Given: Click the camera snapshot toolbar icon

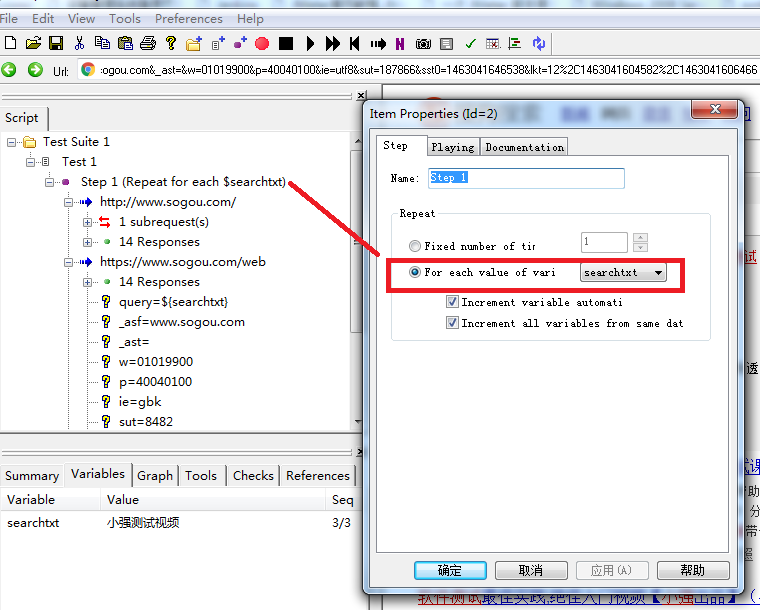Looking at the screenshot, I should coord(423,44).
